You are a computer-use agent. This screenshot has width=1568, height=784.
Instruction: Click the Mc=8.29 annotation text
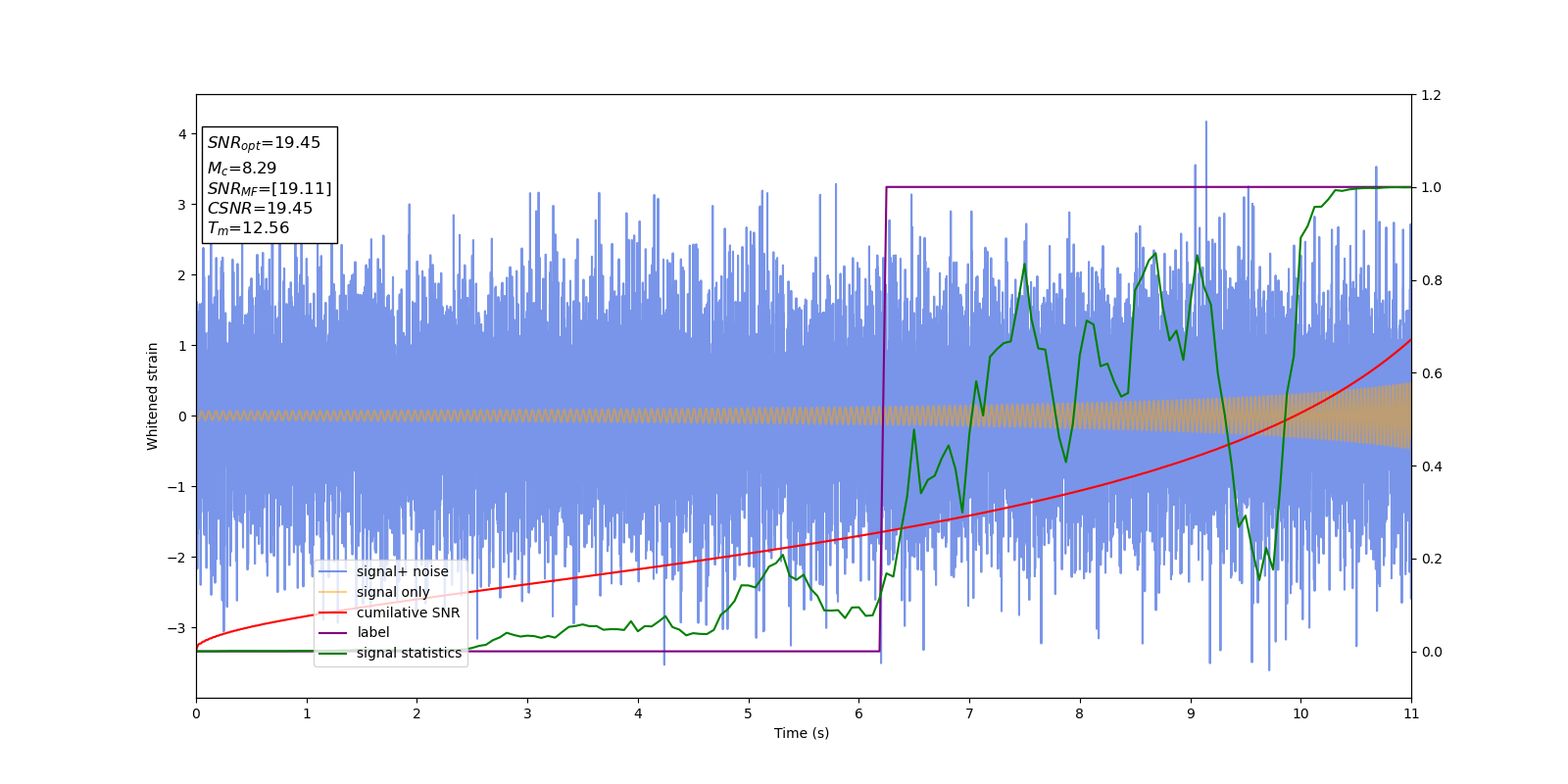point(242,169)
